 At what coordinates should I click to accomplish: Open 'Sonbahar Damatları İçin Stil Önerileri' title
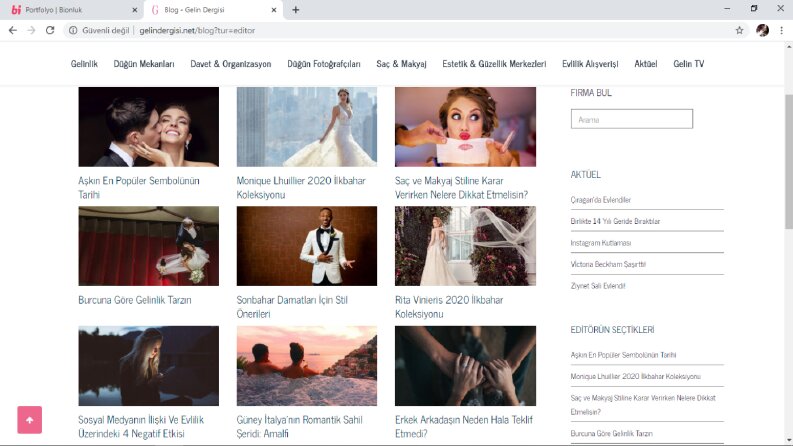tap(292, 307)
